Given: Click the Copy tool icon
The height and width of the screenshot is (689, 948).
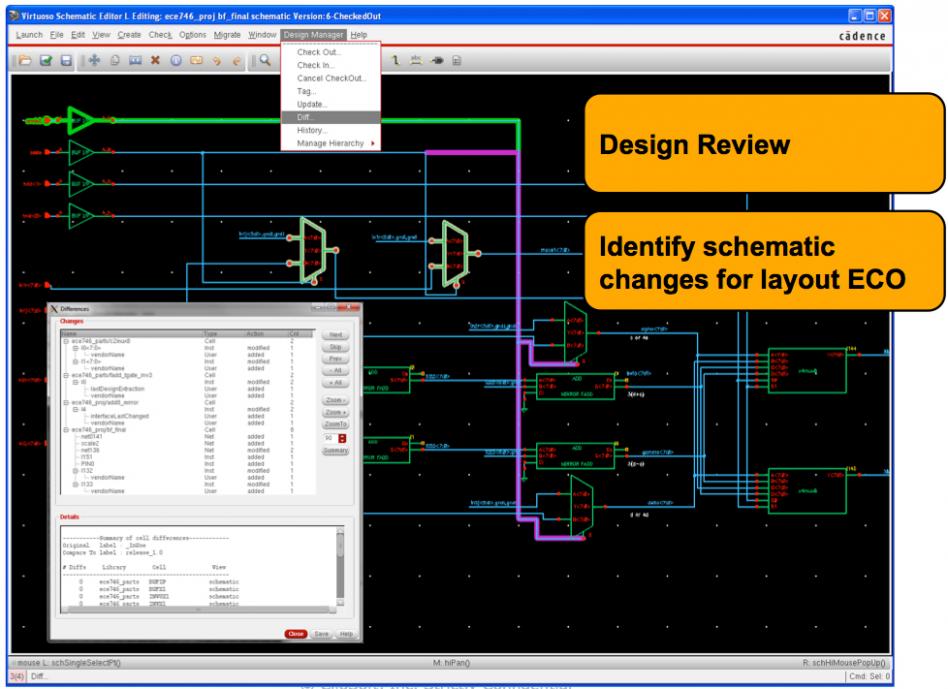Looking at the screenshot, I should (115, 60).
